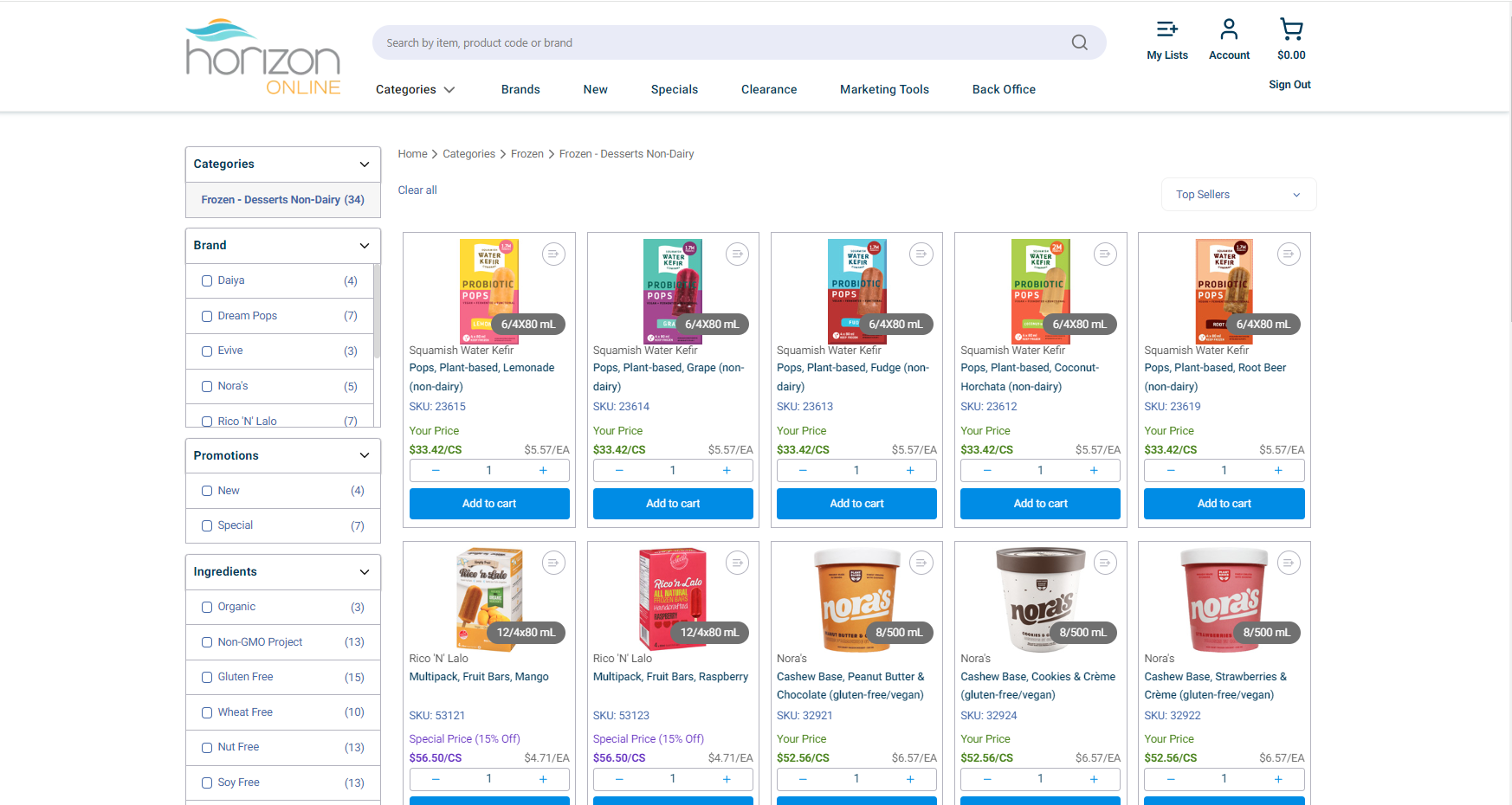Increase quantity of Grape Kefir Pops
1512x805 pixels.
727,470
